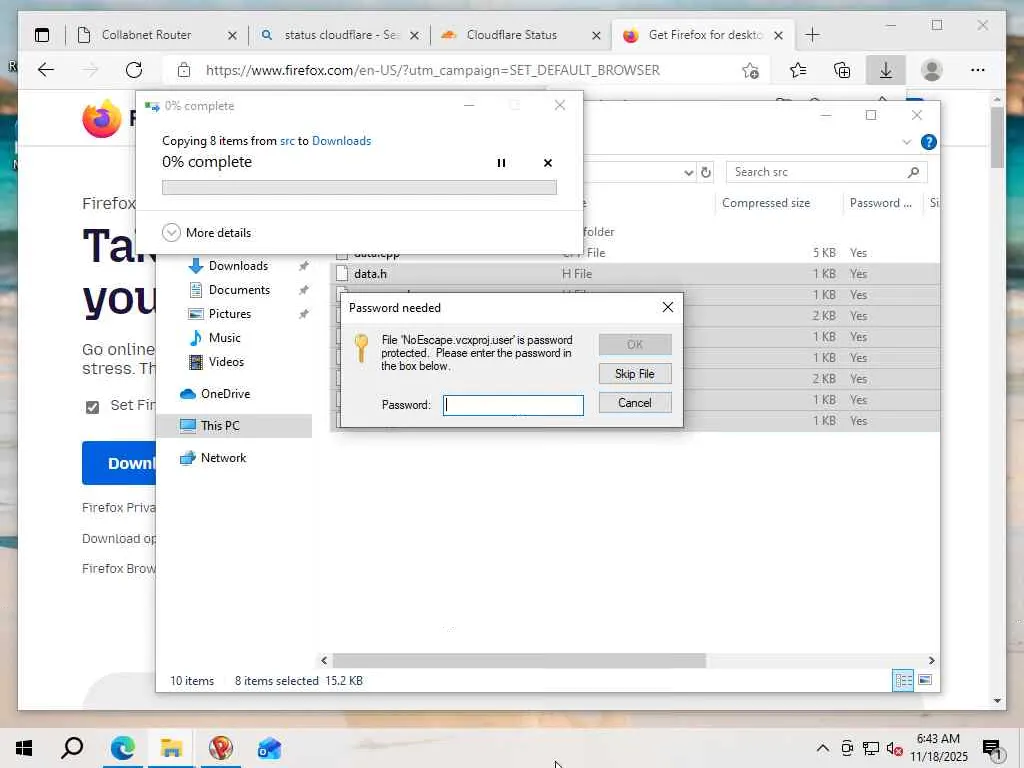Close the Cloudflare Status tab
1024x768 pixels.
pos(596,35)
